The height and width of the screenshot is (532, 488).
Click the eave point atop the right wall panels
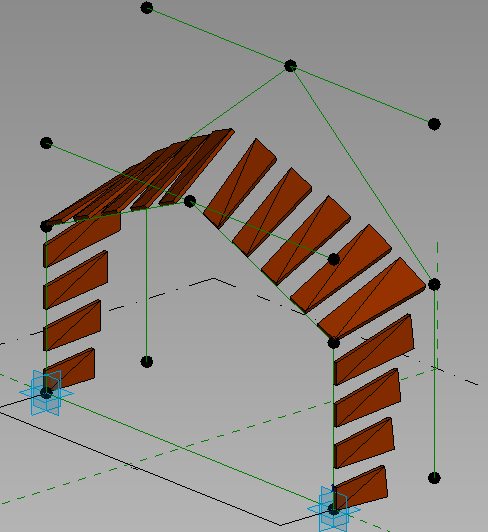pos(334,343)
